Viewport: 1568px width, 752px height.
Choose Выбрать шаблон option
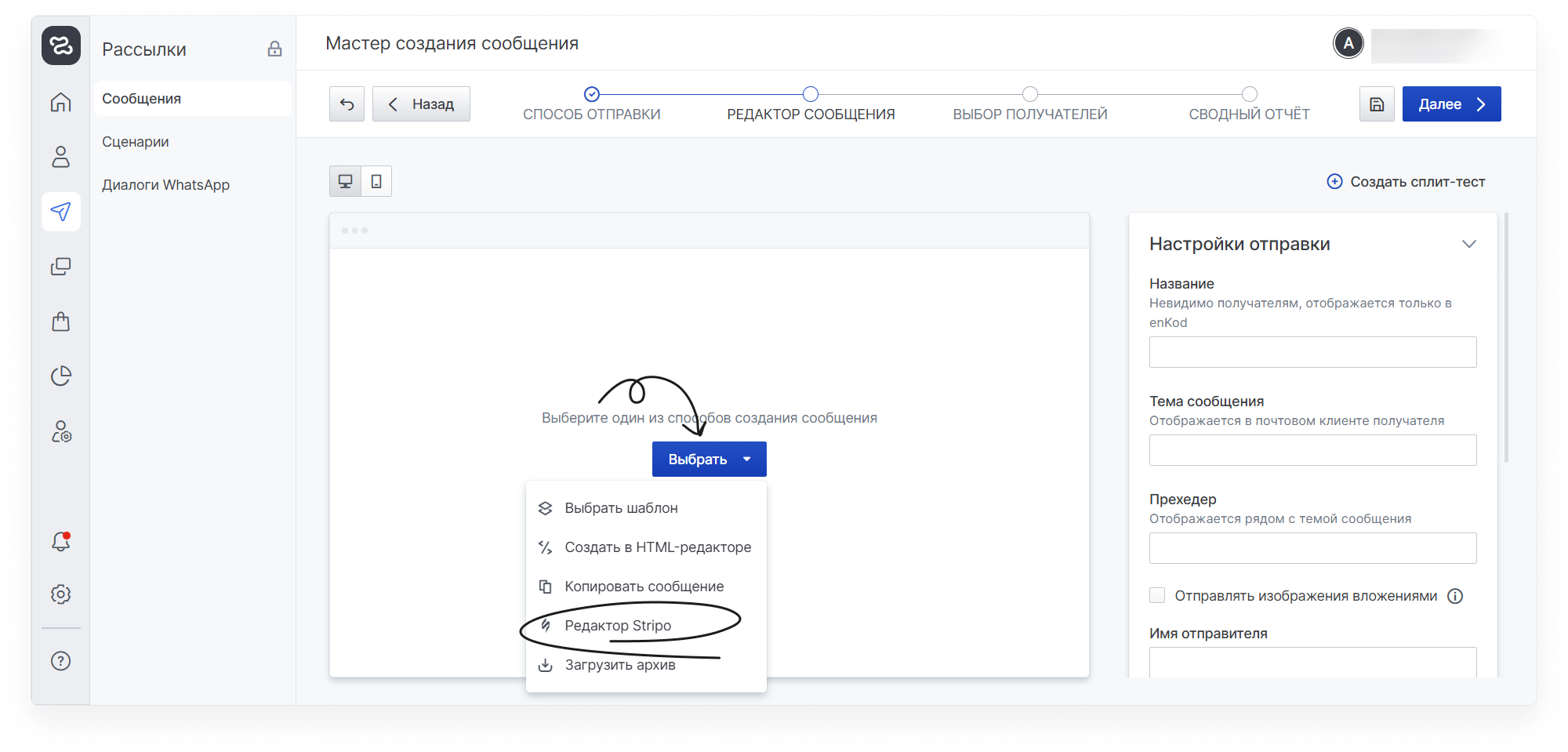point(646,508)
